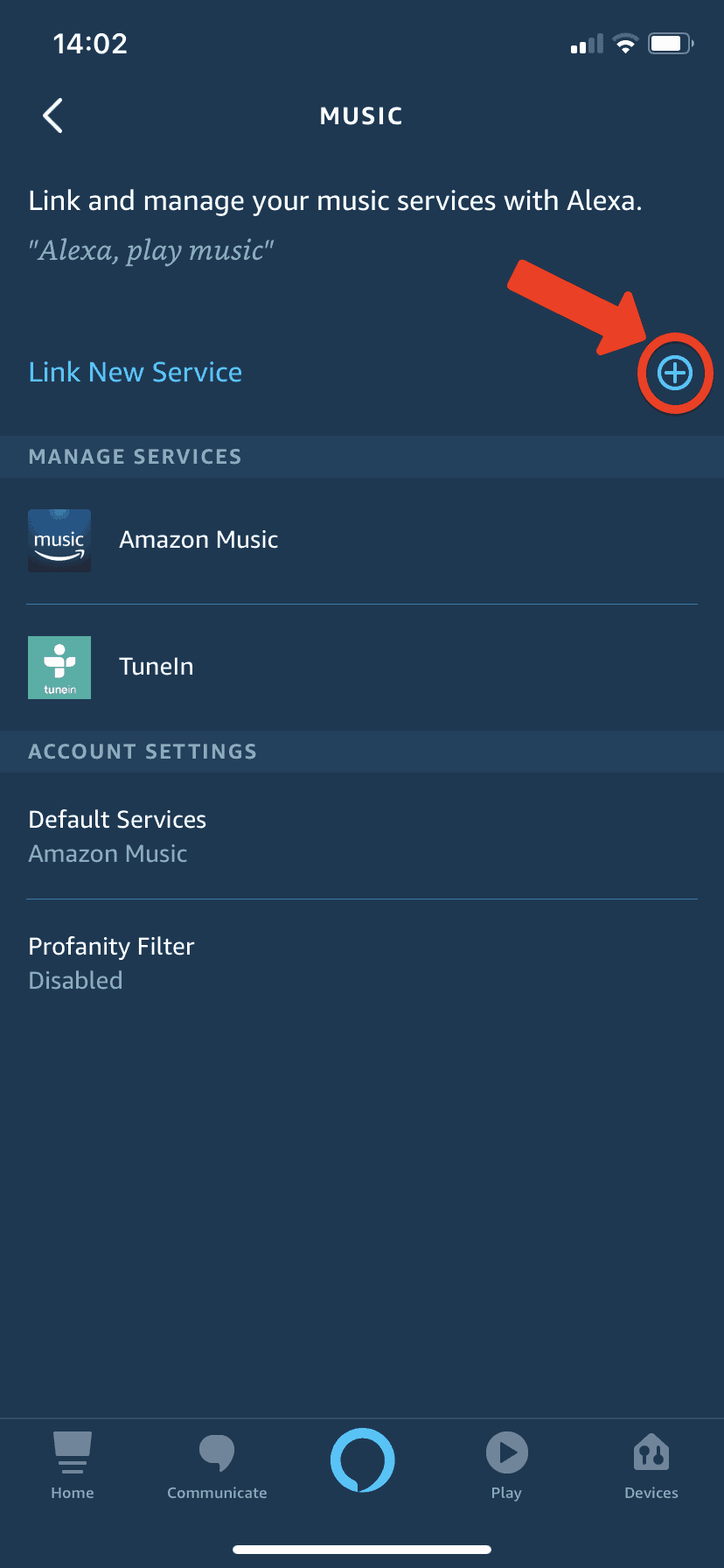This screenshot has width=724, height=1568.
Task: Open the Devices tab
Action: [x=651, y=1466]
